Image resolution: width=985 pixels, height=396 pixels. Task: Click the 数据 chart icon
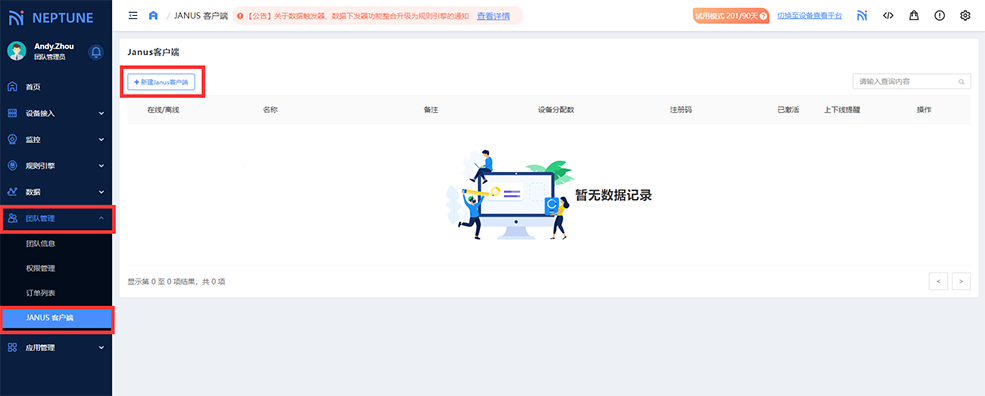point(12,192)
